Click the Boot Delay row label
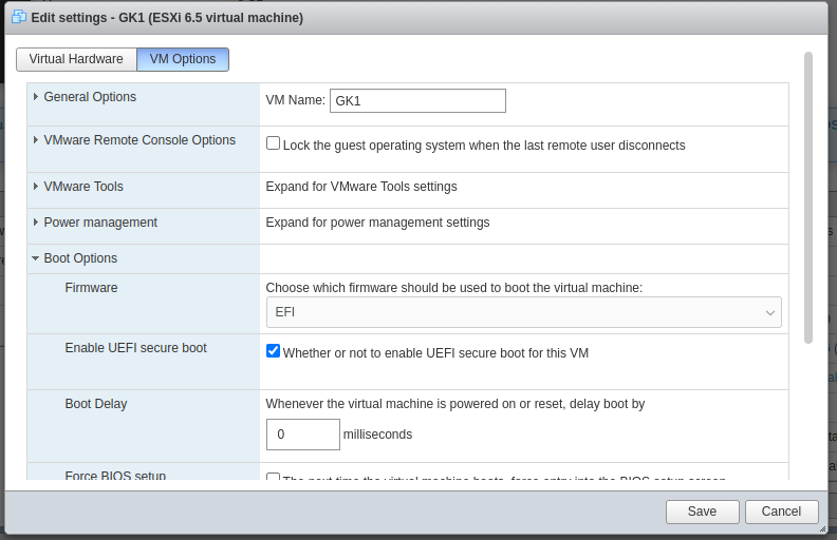838x540 pixels. pos(96,404)
